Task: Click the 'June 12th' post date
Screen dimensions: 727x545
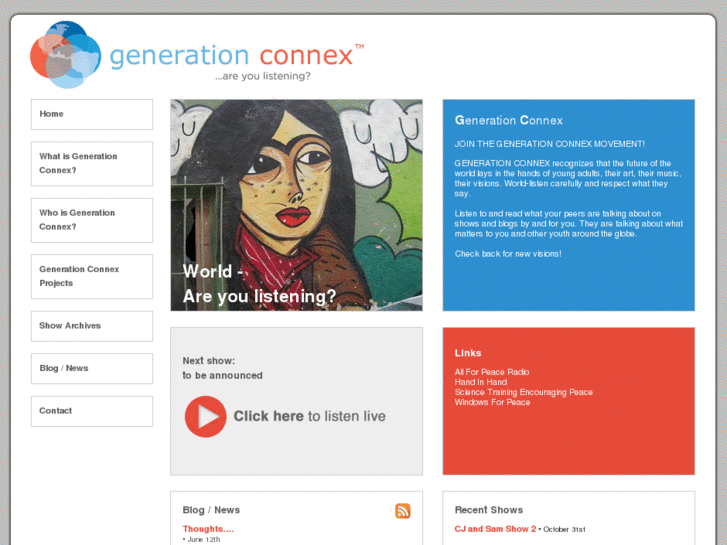Action: 204,539
